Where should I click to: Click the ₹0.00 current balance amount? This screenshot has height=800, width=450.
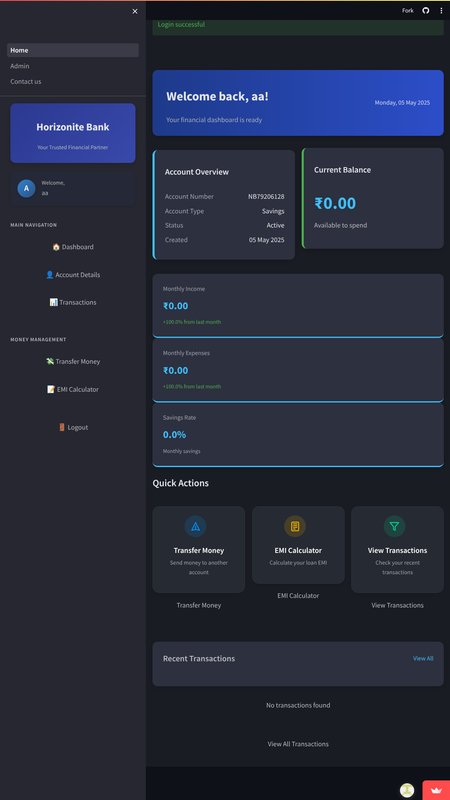click(x=335, y=203)
